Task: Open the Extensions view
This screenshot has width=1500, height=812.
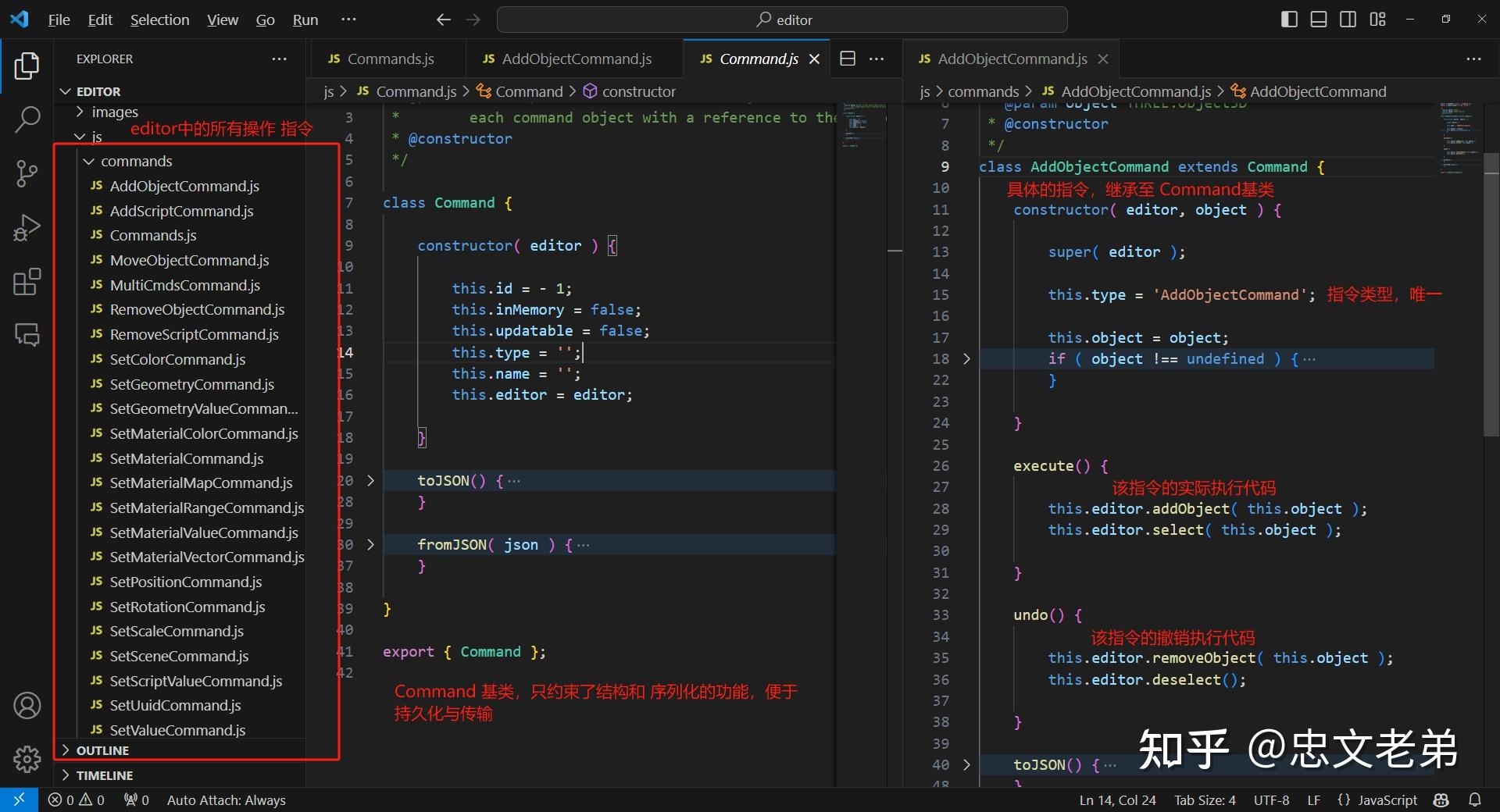Action: pyautogui.click(x=27, y=282)
